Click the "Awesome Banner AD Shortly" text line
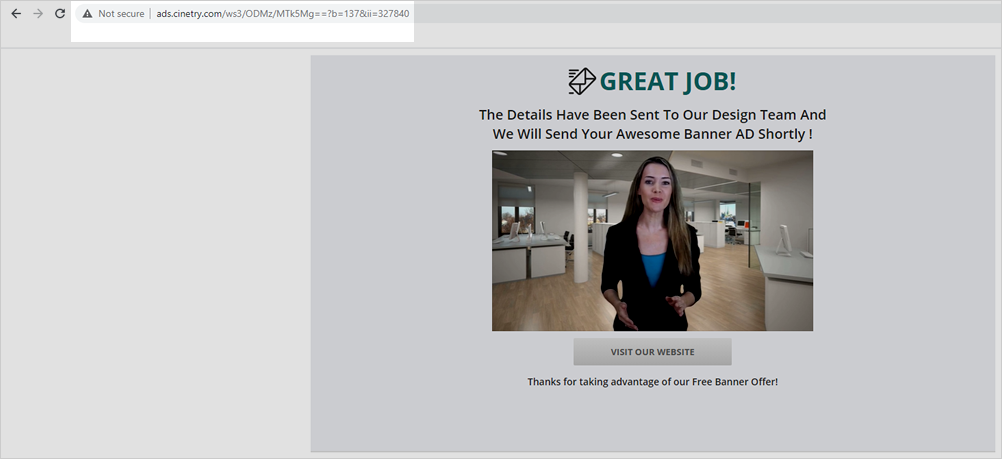The image size is (1002, 459). click(652, 134)
